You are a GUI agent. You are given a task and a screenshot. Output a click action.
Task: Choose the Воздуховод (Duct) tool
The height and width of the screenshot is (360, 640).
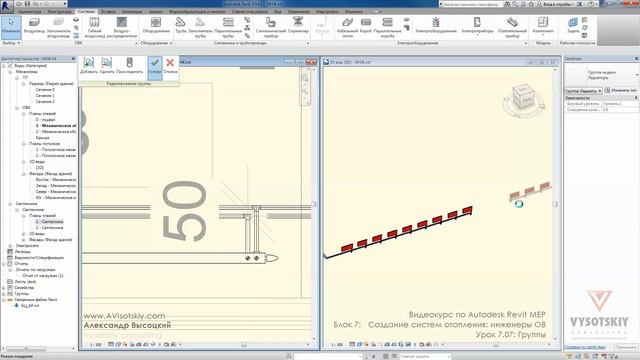point(34,26)
